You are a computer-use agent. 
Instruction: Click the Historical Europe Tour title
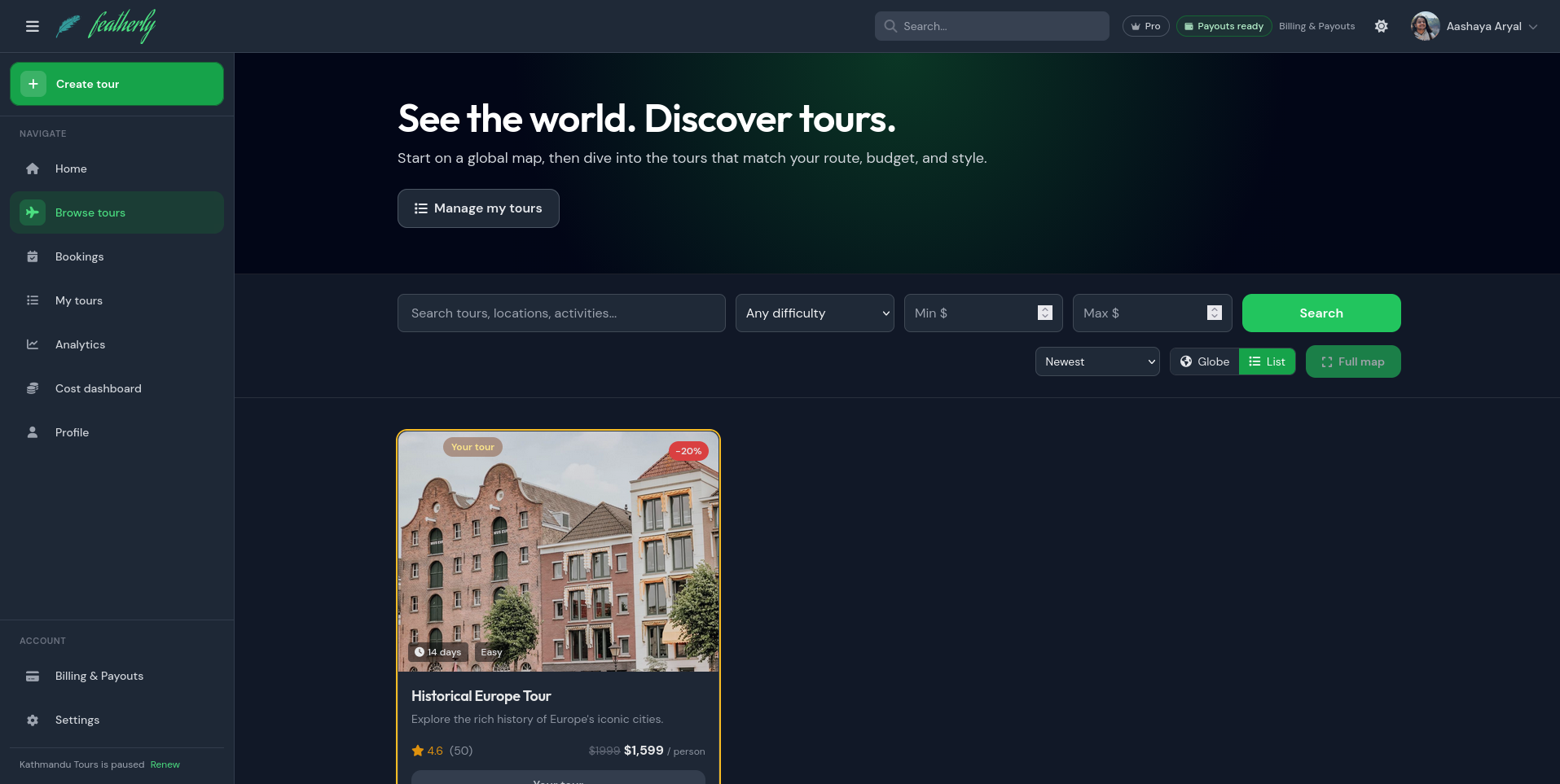[x=481, y=696]
